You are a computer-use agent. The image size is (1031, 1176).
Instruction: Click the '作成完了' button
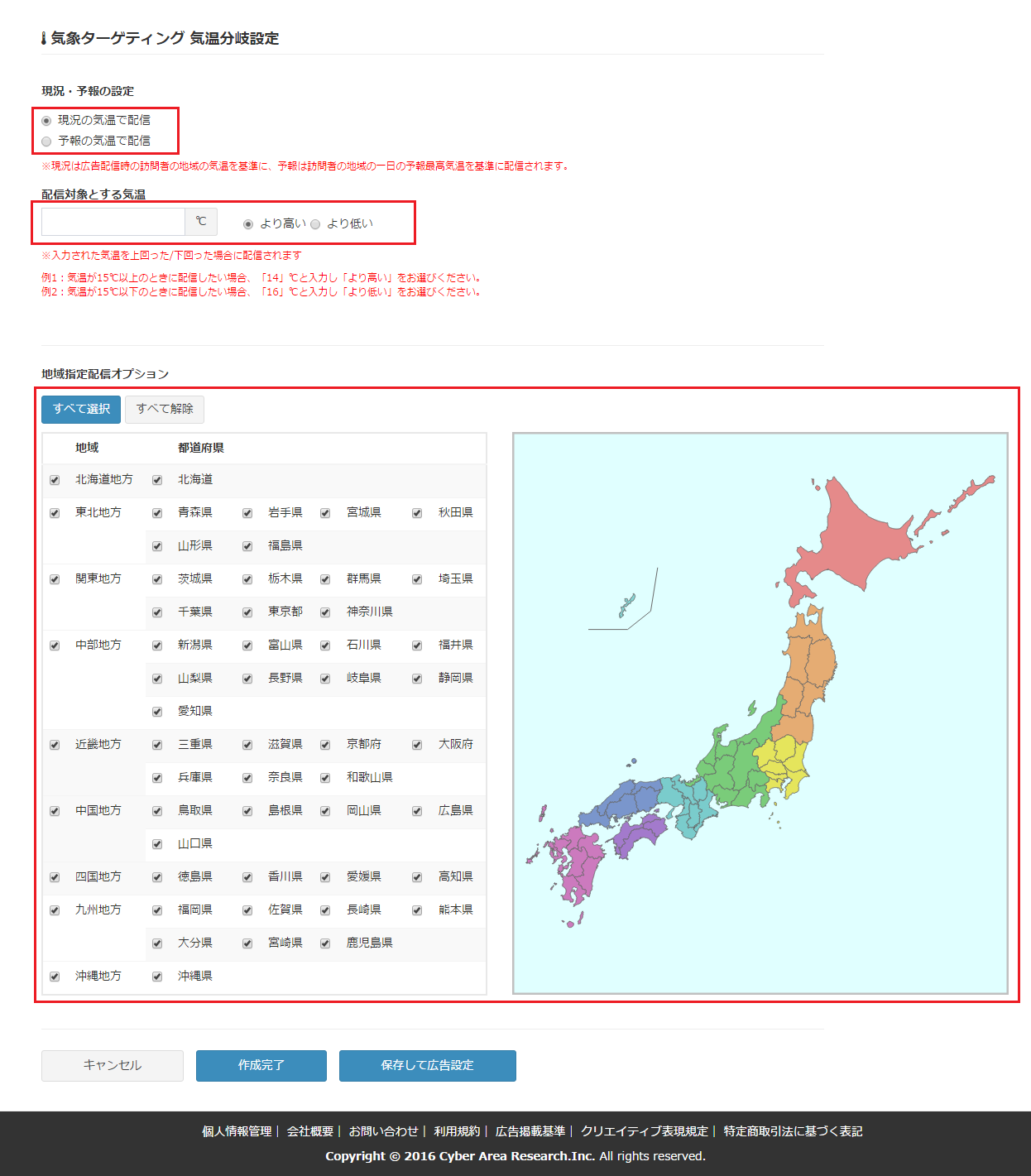261,1066
